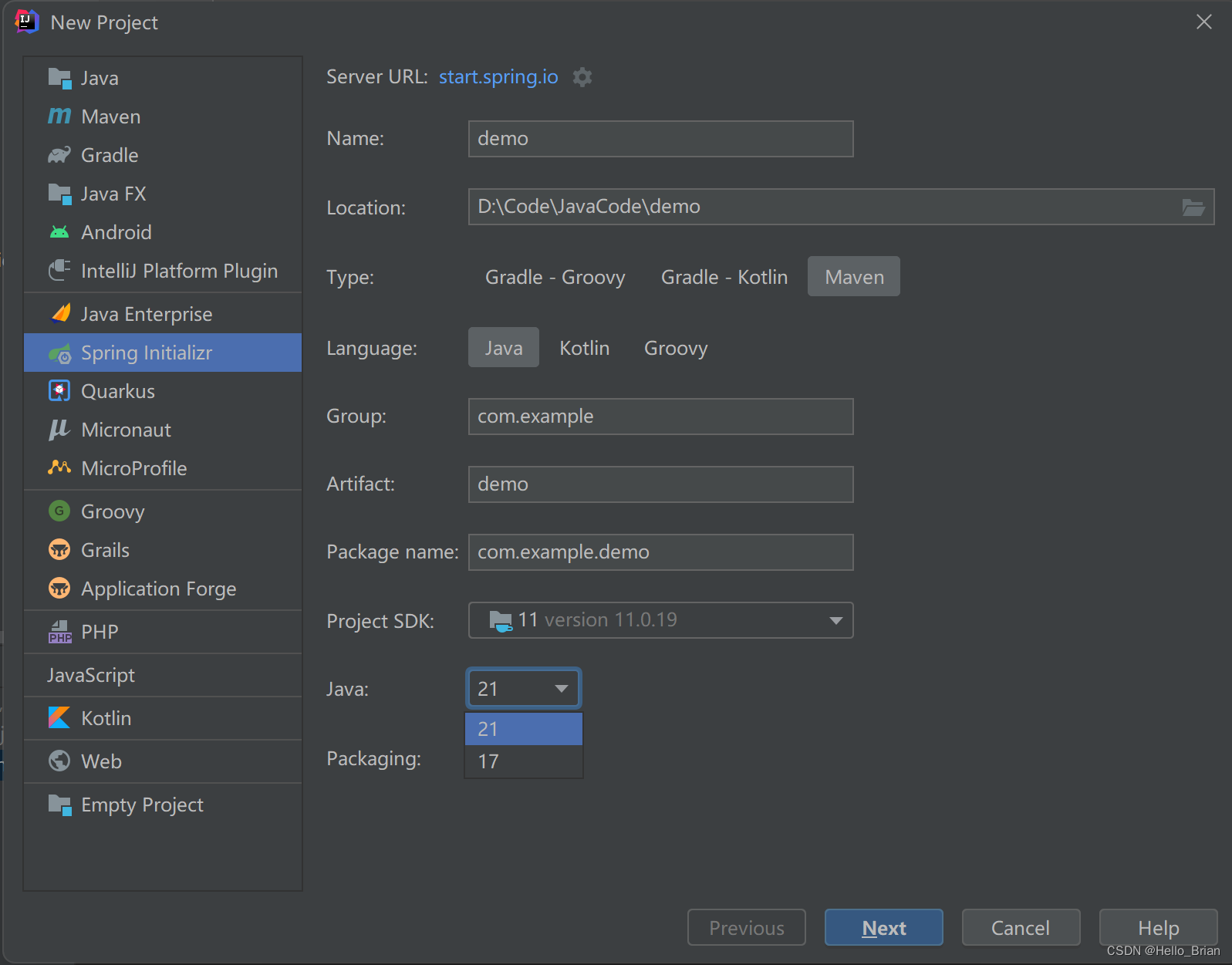Pick Java version 21 from list
The width and height of the screenshot is (1232, 965).
pyautogui.click(x=524, y=729)
